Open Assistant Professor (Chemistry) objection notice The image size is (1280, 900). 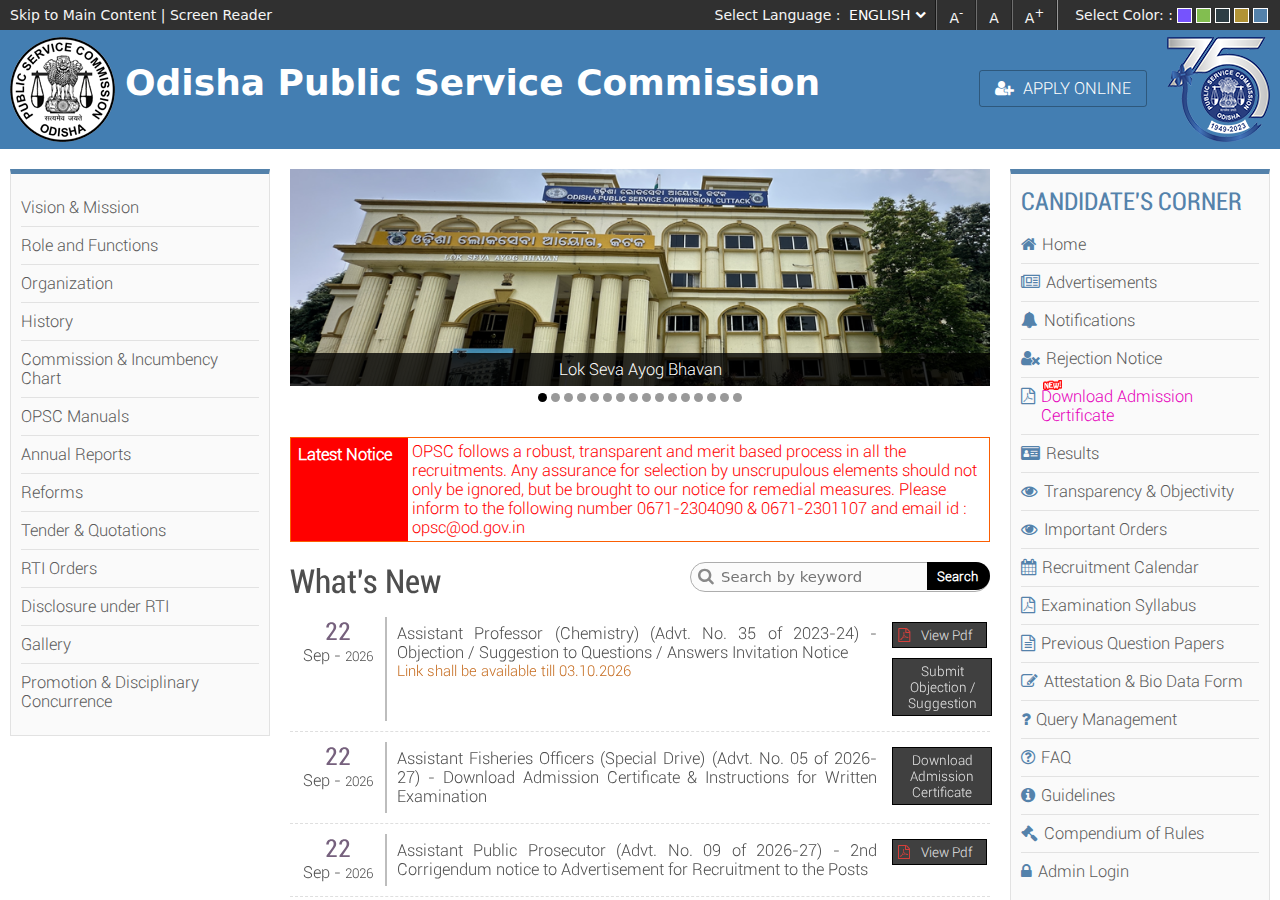point(637,643)
